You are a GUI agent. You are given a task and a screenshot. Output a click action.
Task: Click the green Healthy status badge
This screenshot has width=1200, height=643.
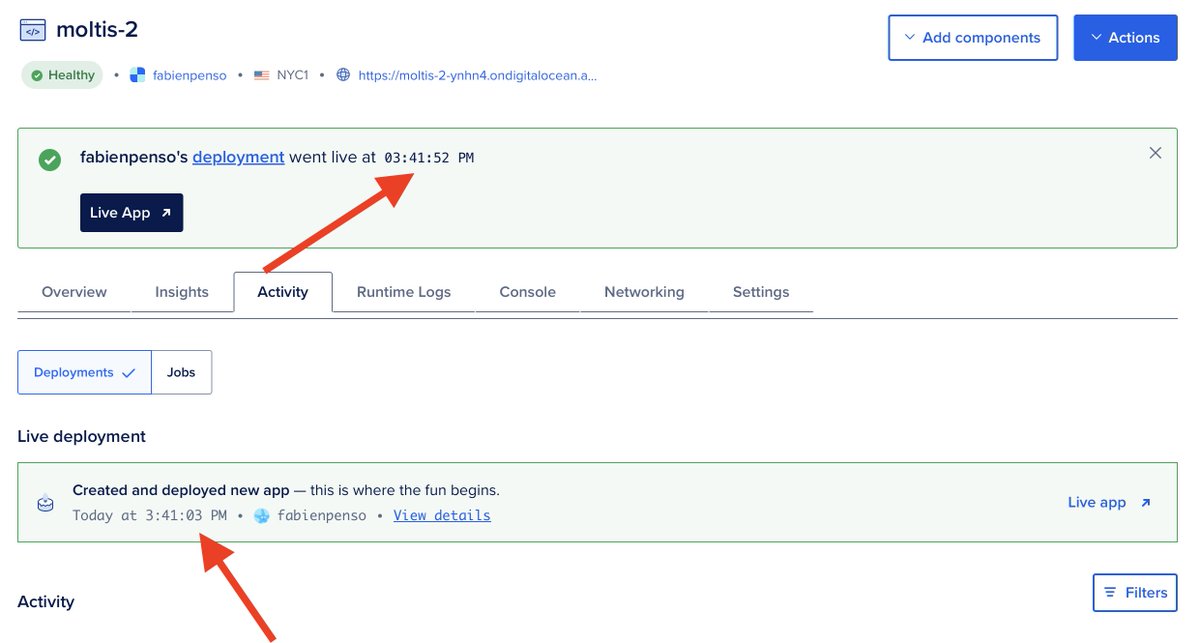click(x=62, y=75)
